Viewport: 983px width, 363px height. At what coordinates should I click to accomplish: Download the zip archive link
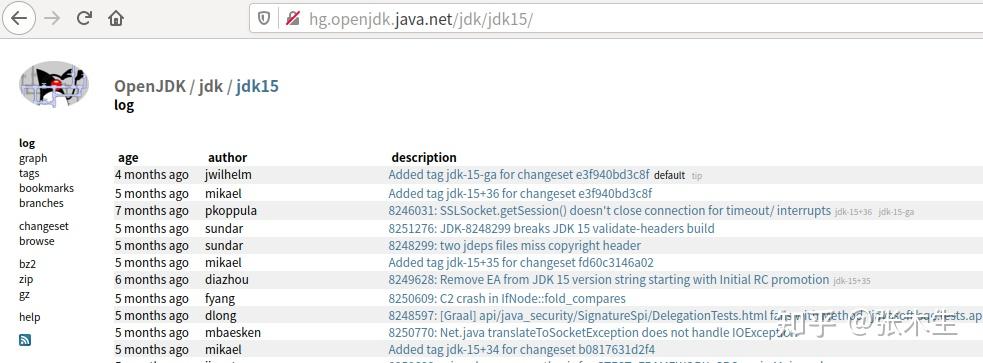pos(26,280)
